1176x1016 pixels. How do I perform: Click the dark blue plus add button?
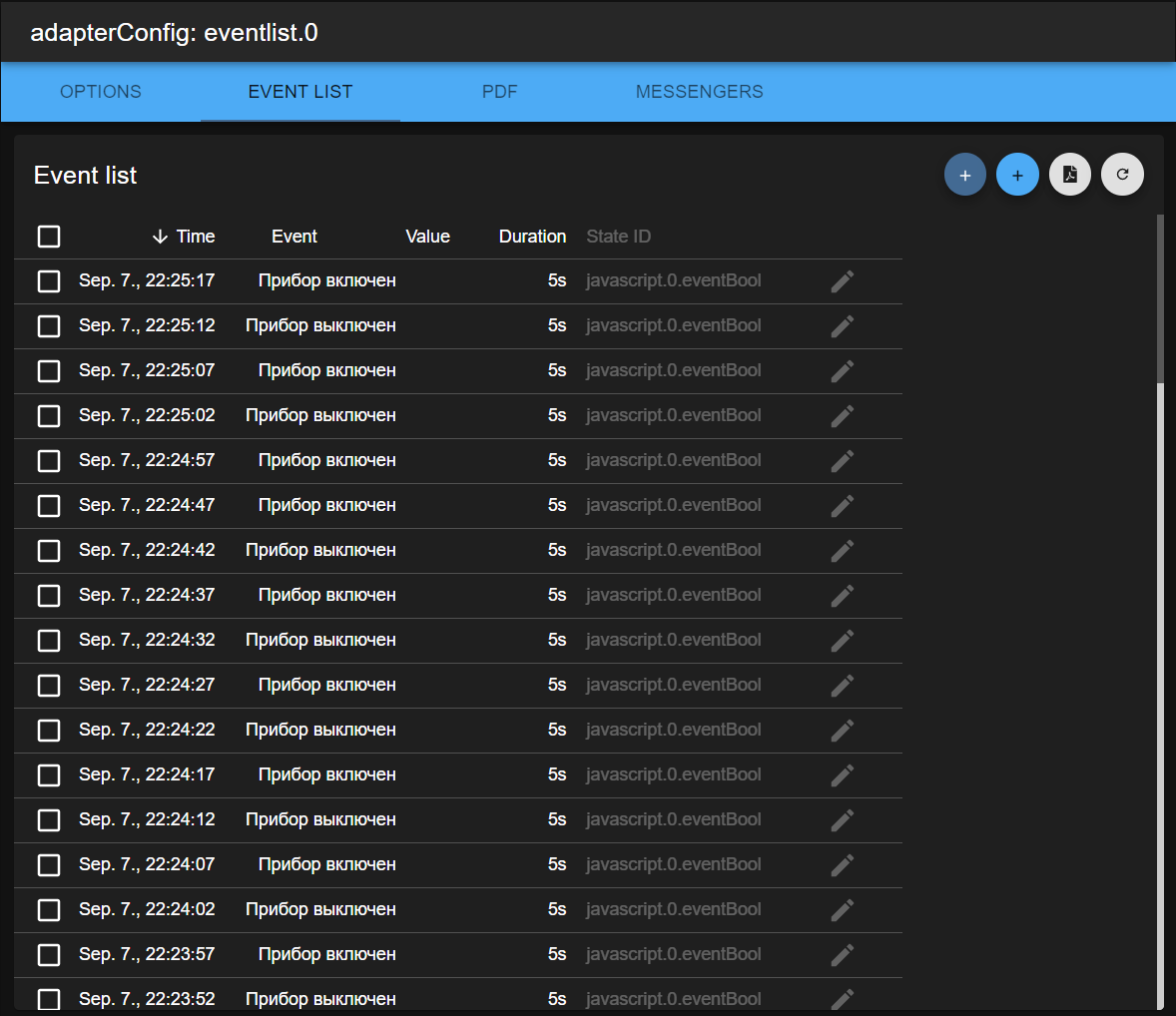tap(964, 175)
